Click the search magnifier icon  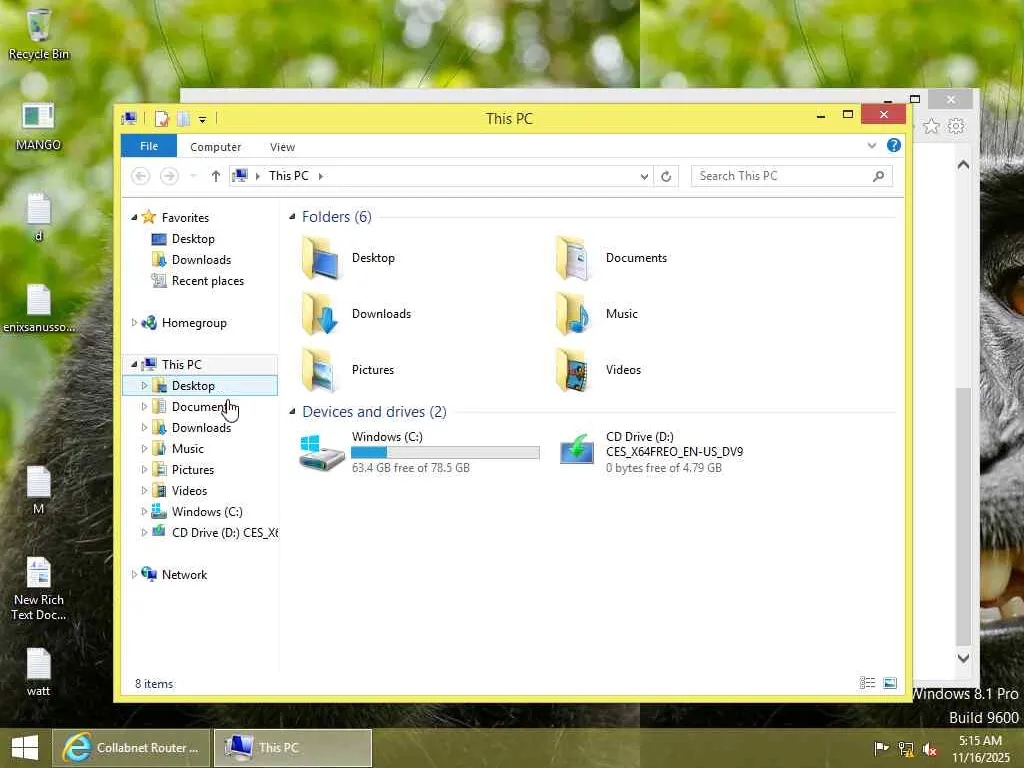(879, 176)
